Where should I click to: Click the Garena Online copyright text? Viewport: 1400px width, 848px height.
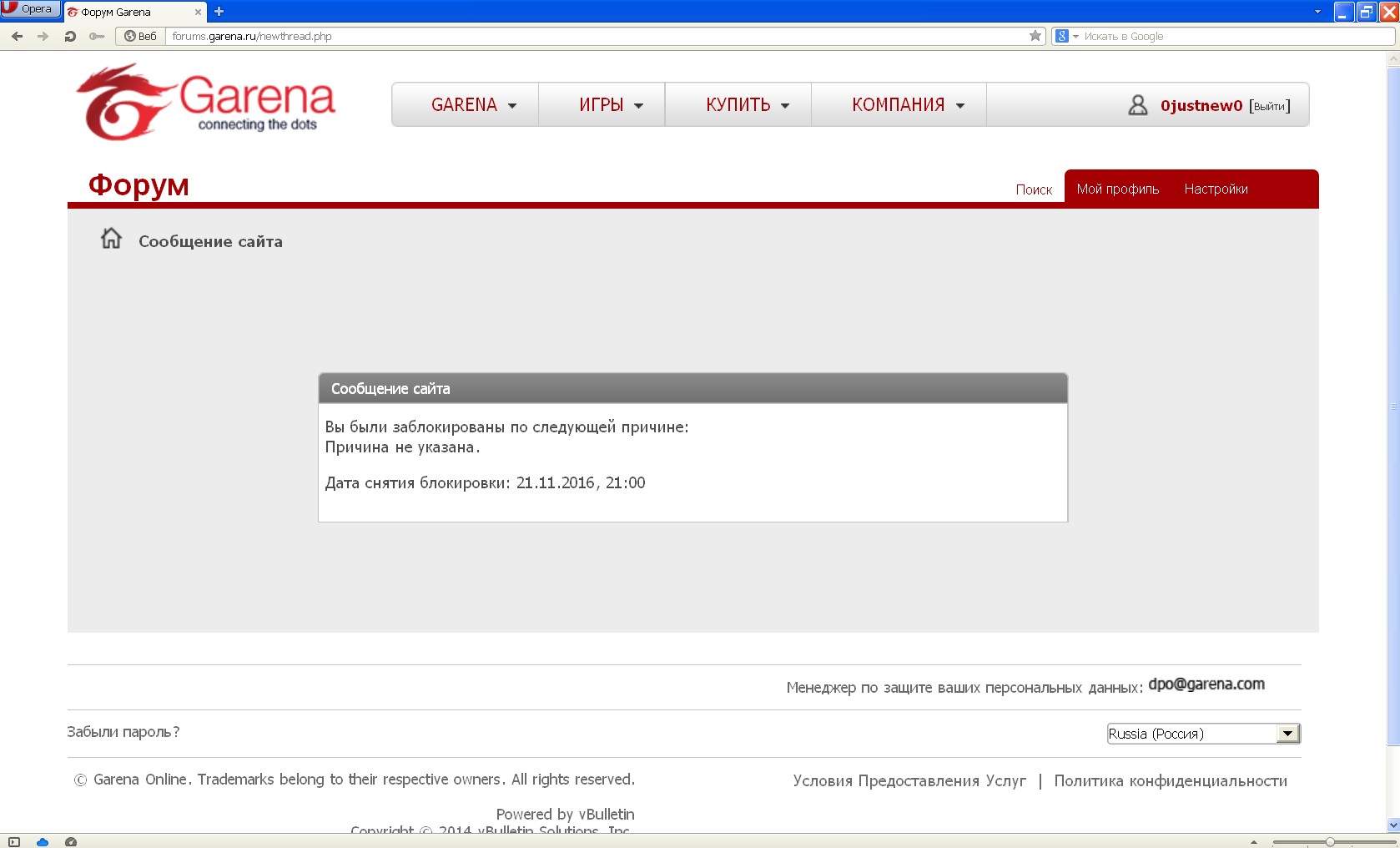[x=355, y=780]
